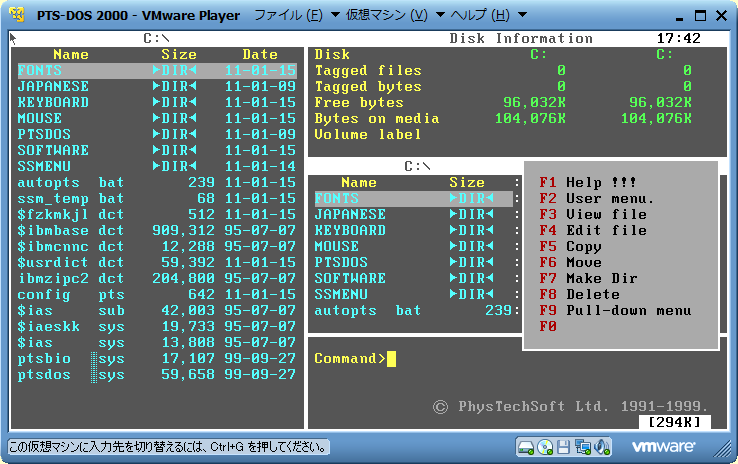Select $ibmbase dct file
Image resolution: width=738 pixels, height=464 pixels.
[x=157, y=231]
